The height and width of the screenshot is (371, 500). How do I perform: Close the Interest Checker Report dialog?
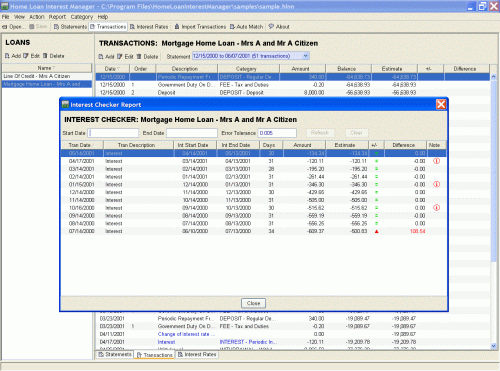coord(253,303)
